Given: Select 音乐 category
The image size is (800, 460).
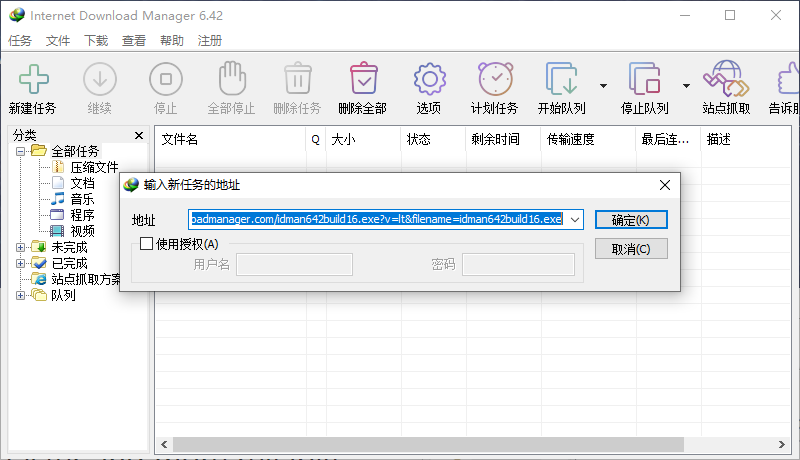Looking at the screenshot, I should [x=82, y=199].
